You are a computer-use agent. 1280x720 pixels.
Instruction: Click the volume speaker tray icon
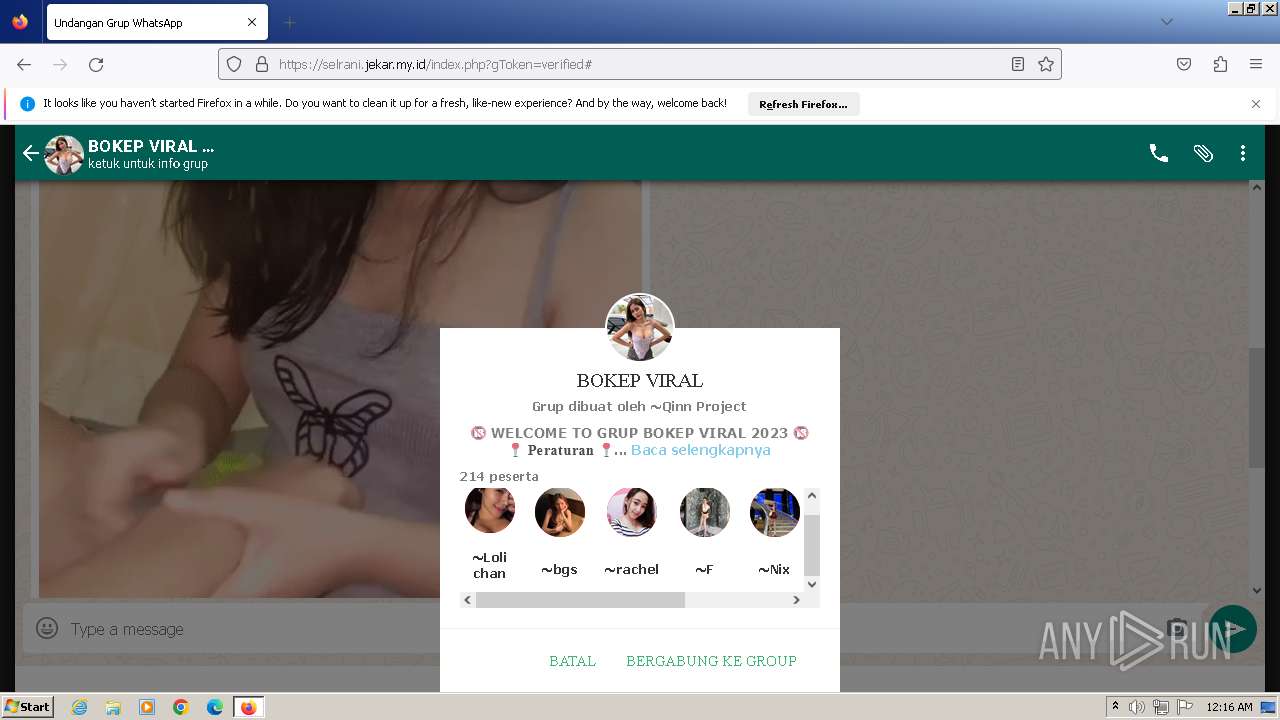point(1137,707)
